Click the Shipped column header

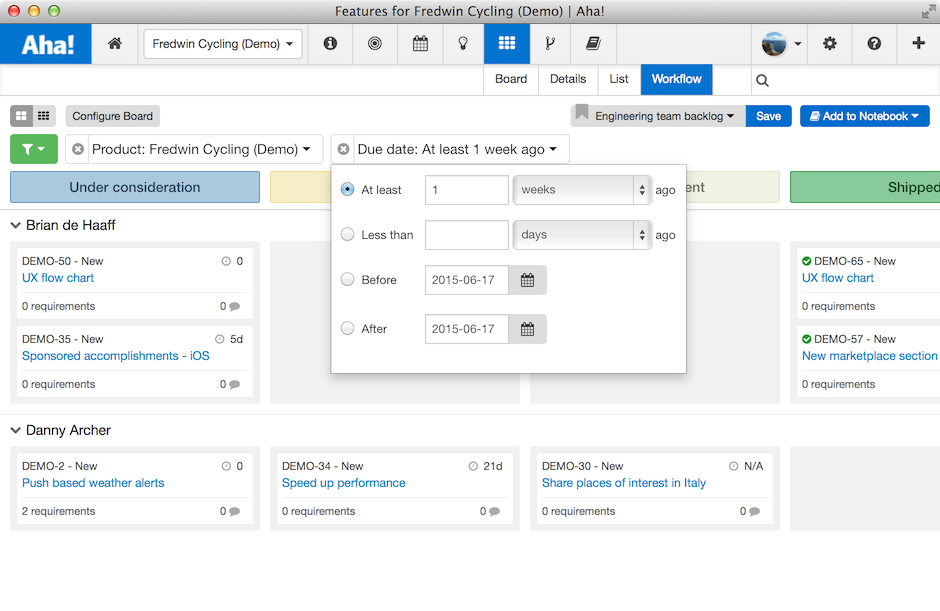tap(865, 187)
